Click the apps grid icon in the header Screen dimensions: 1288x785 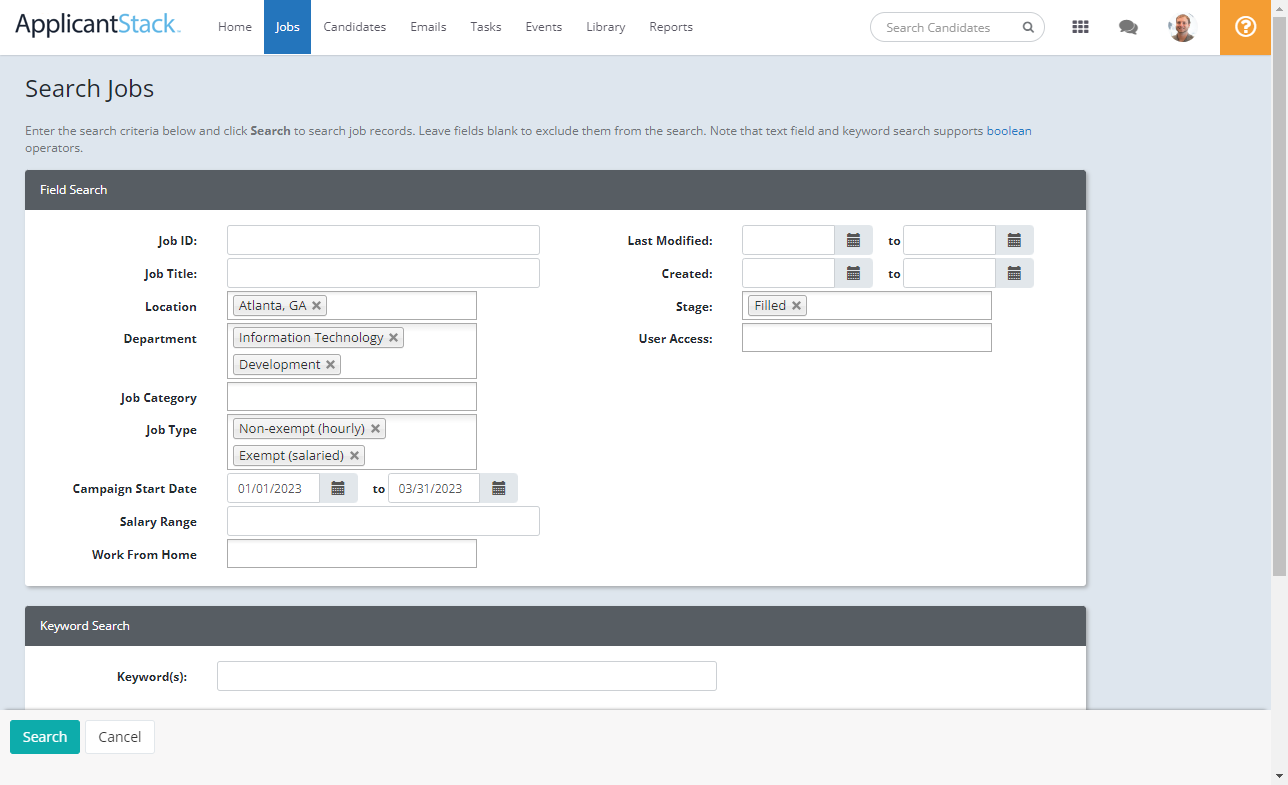(x=1080, y=27)
